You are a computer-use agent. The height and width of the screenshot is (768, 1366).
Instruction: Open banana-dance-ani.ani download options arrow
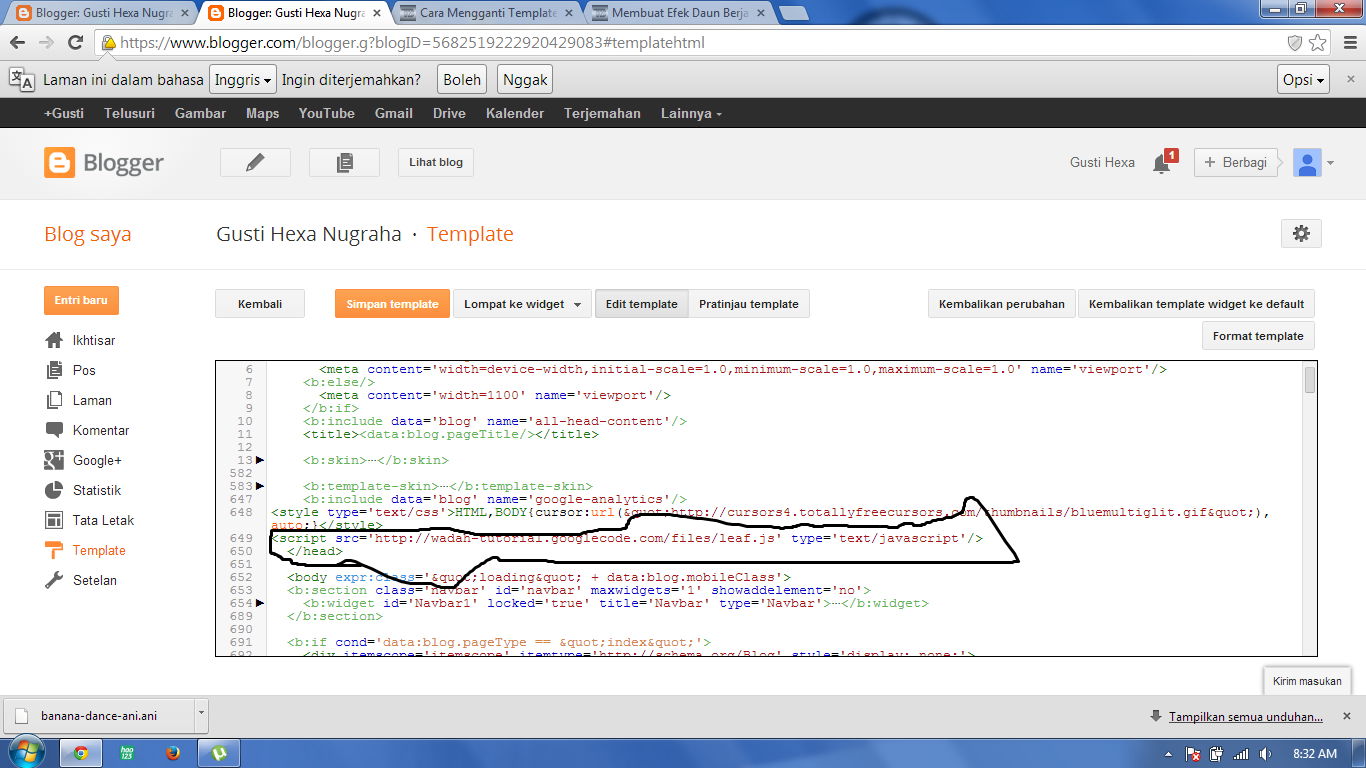point(201,715)
